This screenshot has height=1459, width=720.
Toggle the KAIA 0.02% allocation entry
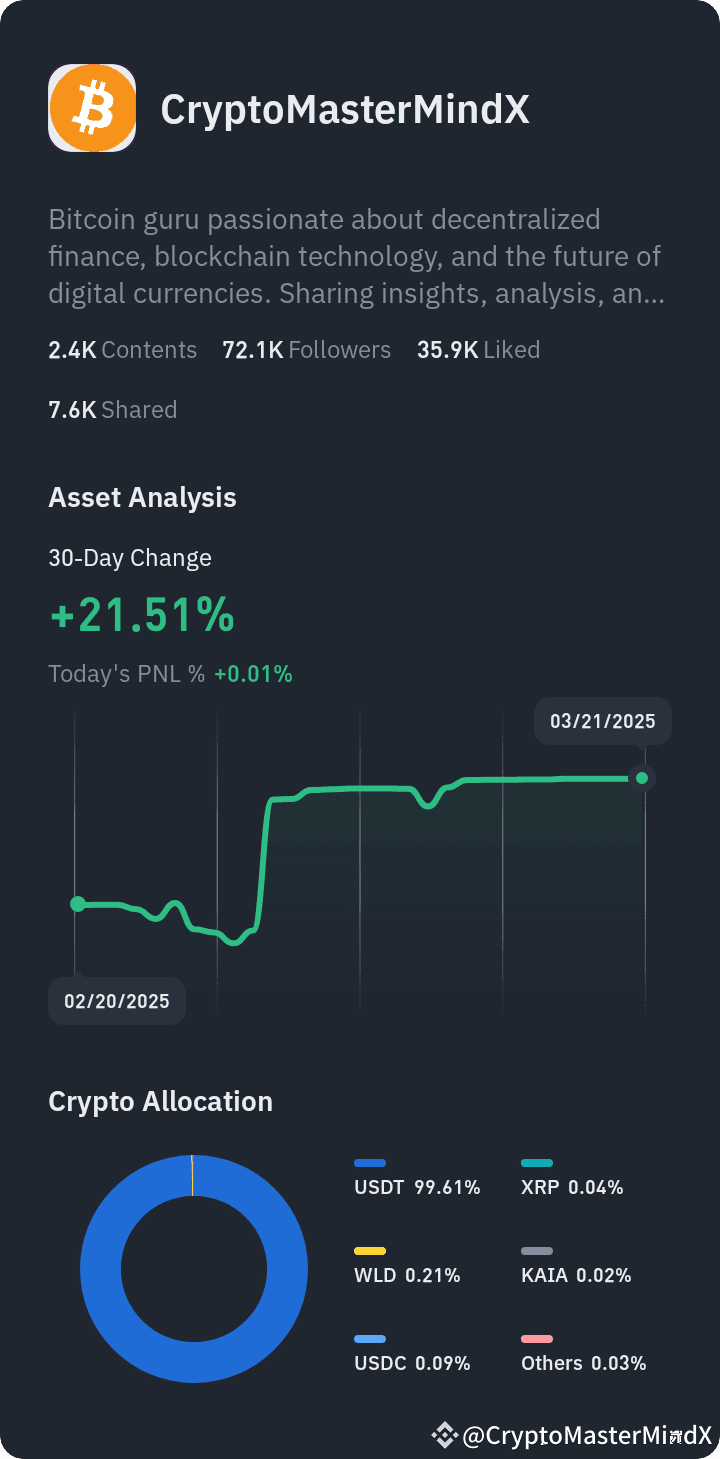576,1275
